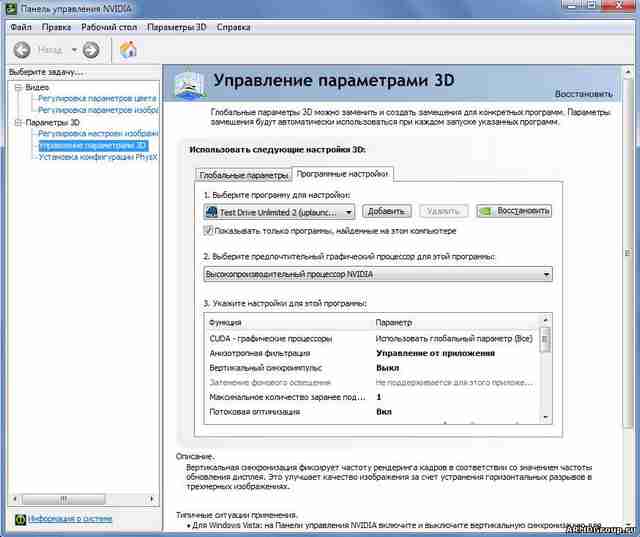This screenshot has height=537, width=640.
Task: Change Потоковая оптимизация value Вкл
Action: coord(384,412)
